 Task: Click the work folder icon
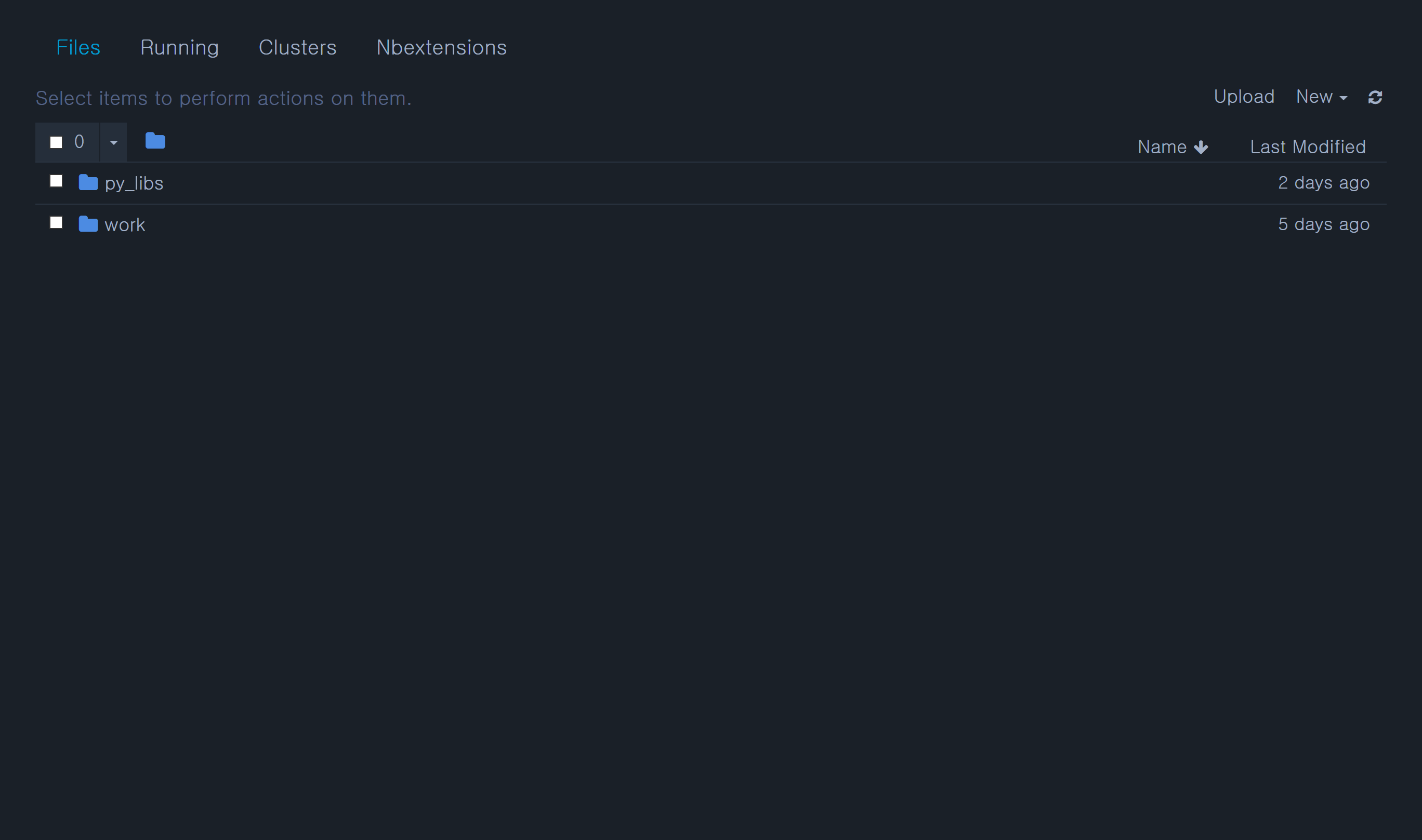(88, 225)
